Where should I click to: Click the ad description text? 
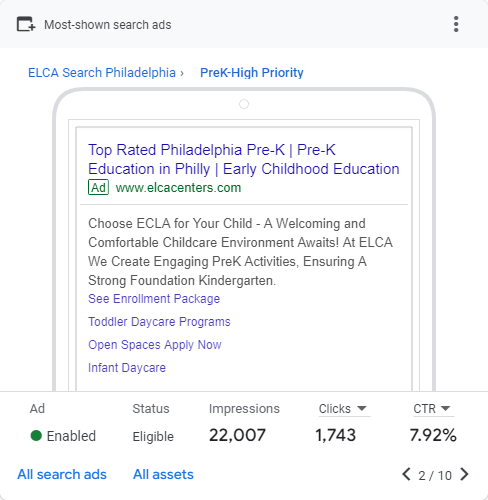pyautogui.click(x=240, y=252)
